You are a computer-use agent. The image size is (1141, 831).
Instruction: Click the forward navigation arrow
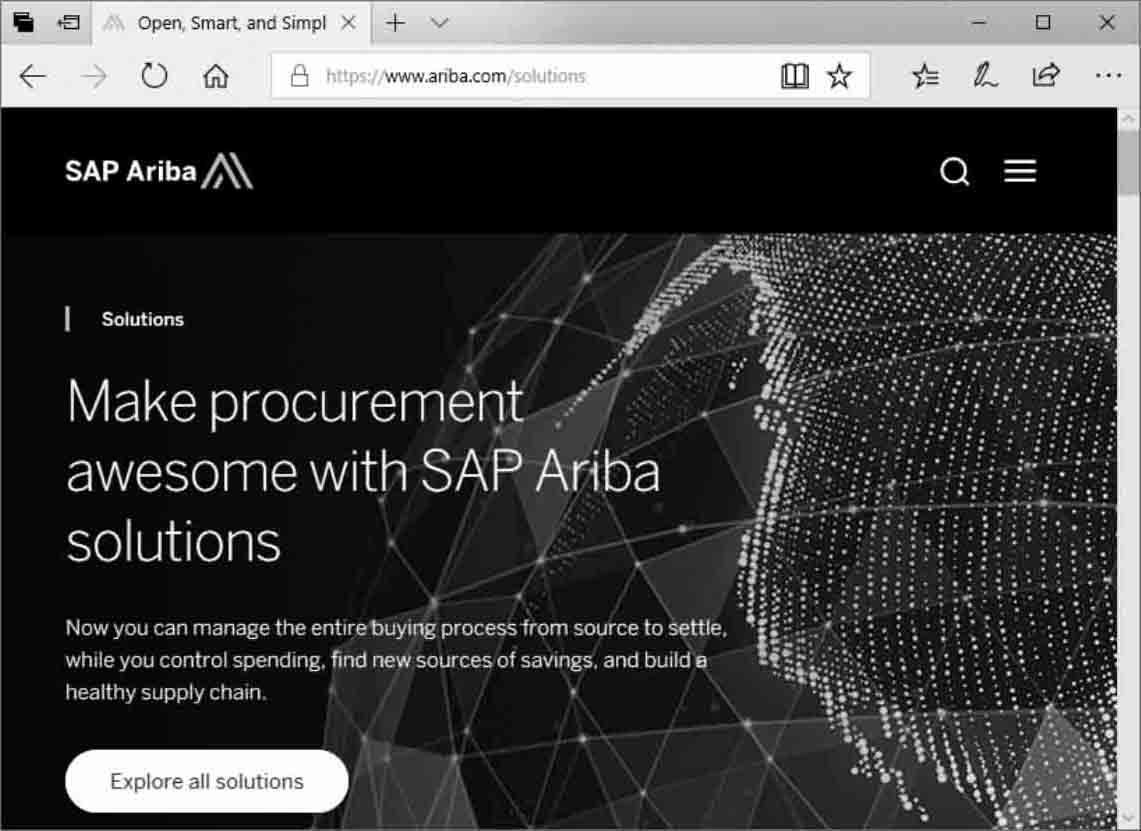tap(94, 76)
